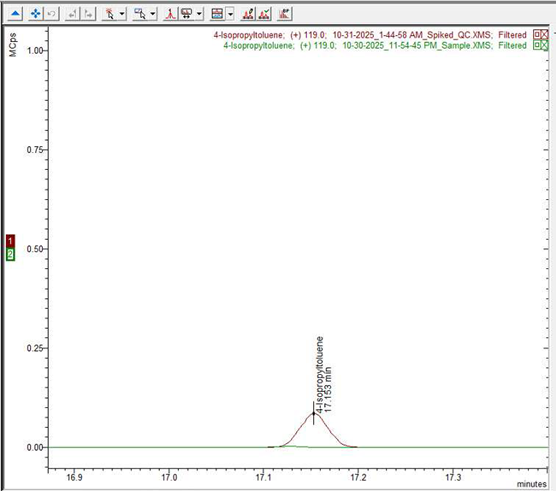
Task: Open dropdown next to blue-box cursor tool
Action: [153, 14]
